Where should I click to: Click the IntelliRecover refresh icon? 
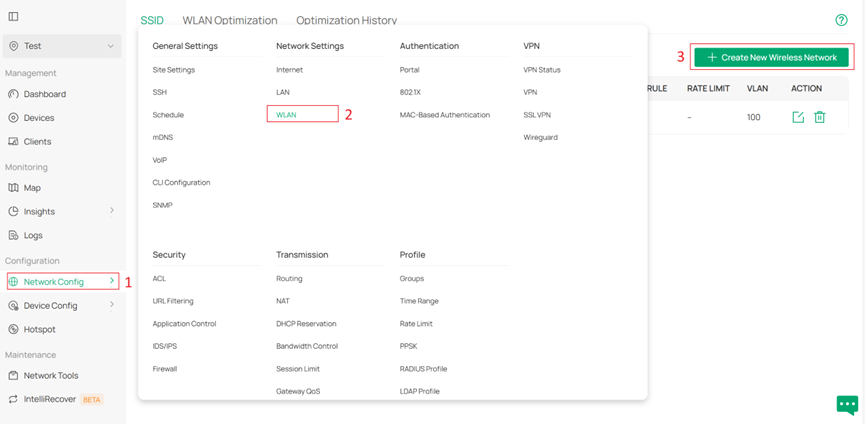(14, 399)
